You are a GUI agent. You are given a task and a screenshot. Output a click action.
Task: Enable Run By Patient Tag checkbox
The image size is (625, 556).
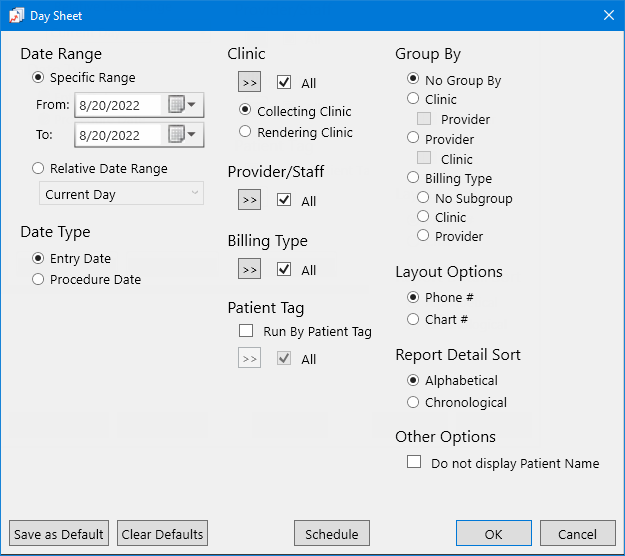click(246, 331)
